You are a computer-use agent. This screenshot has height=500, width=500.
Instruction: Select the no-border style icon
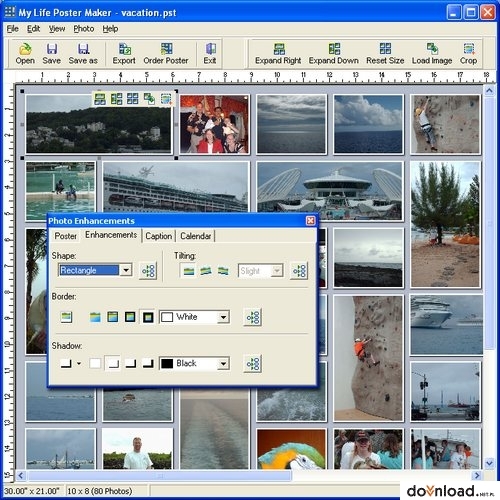(66, 317)
